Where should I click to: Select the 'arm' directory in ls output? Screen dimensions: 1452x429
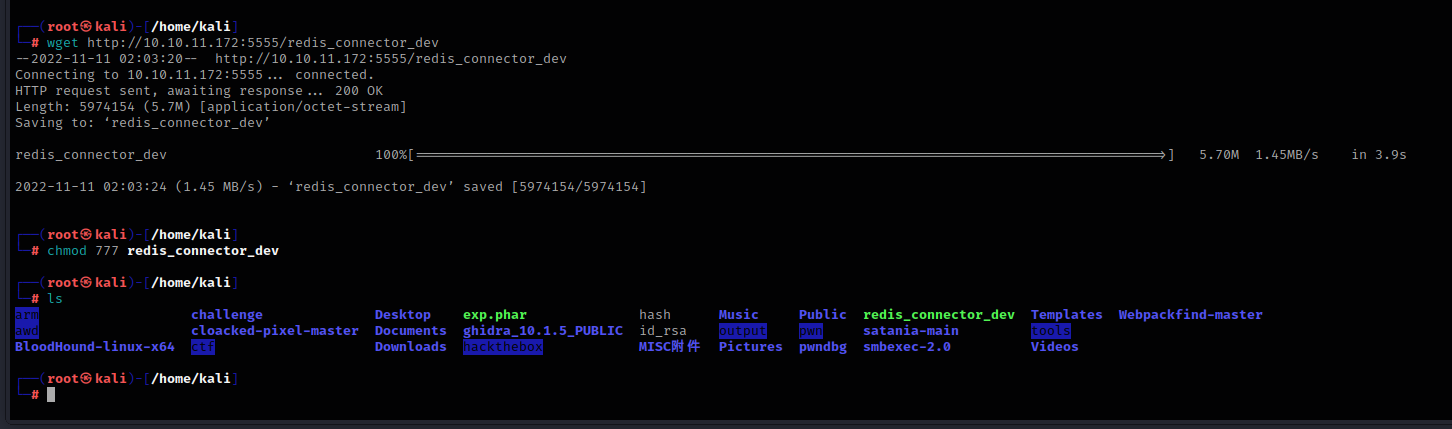tap(27, 315)
